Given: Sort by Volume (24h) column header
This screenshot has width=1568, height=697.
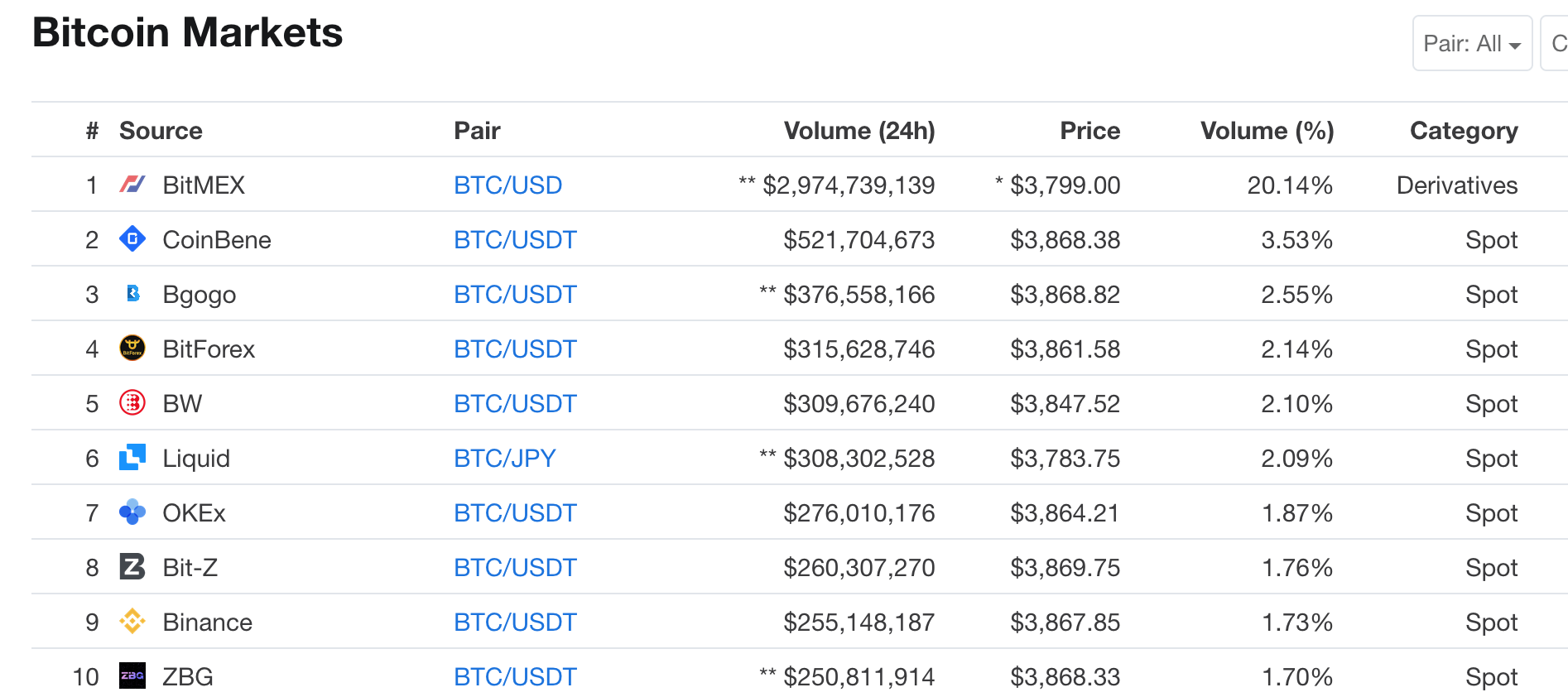Looking at the screenshot, I should [859, 131].
